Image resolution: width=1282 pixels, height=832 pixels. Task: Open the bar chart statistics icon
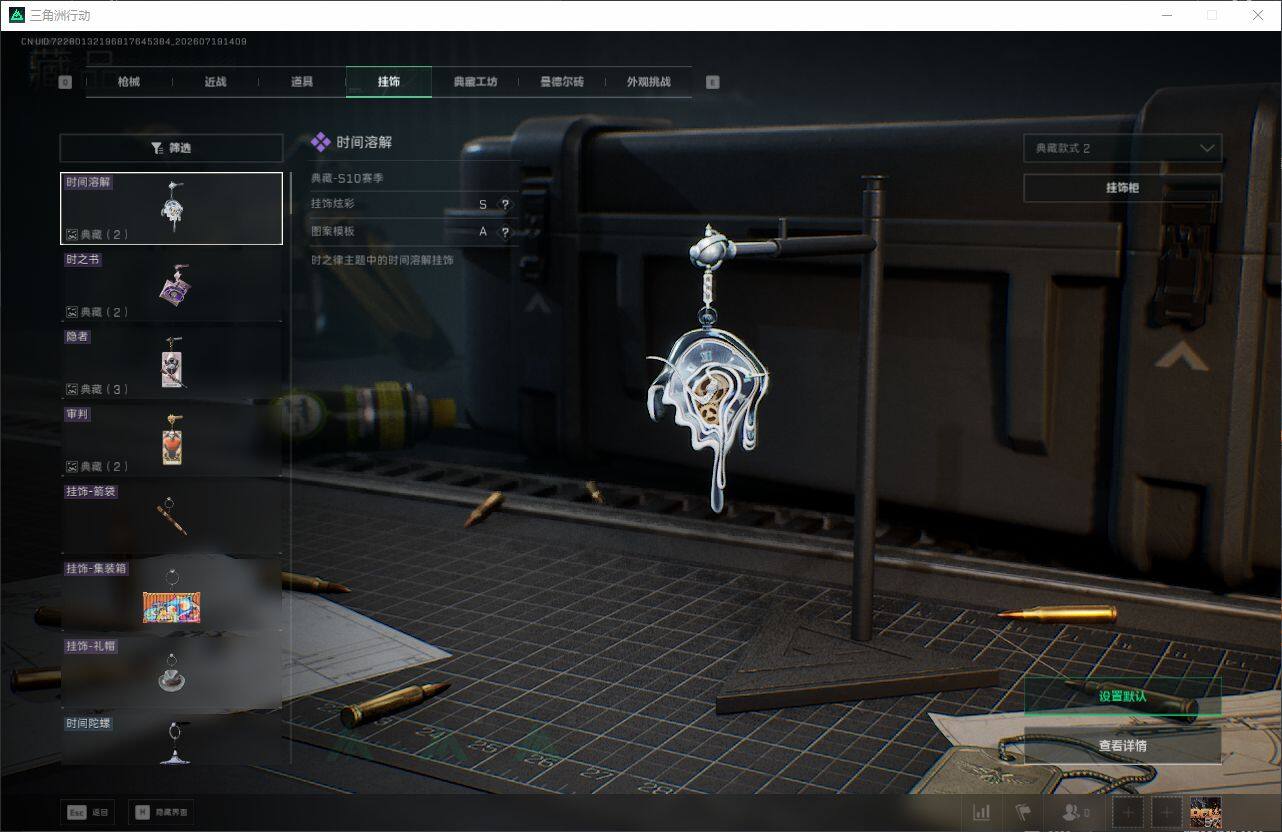[982, 813]
